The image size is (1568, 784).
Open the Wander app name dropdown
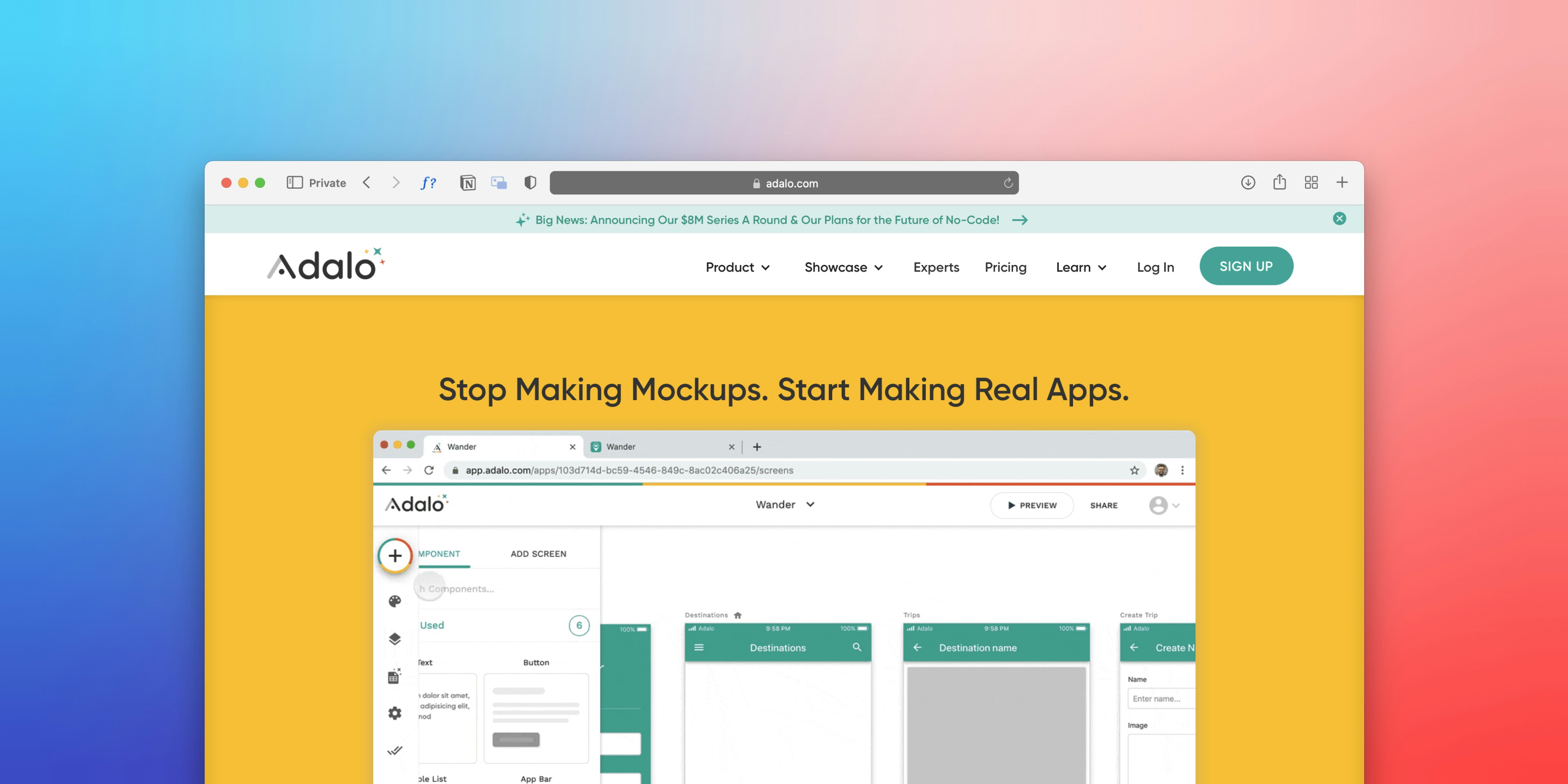tap(785, 505)
